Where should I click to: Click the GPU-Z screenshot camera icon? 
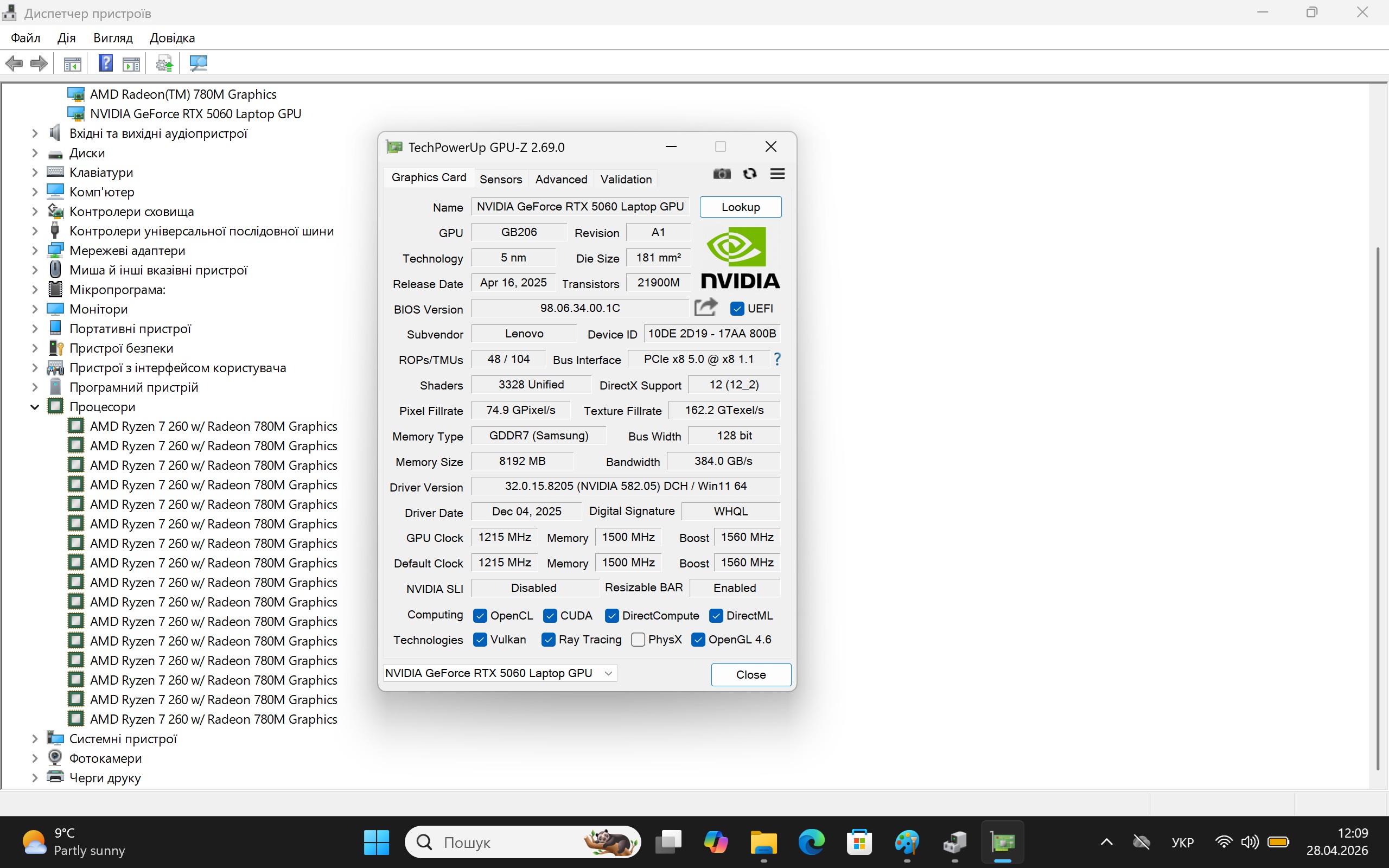tap(722, 174)
